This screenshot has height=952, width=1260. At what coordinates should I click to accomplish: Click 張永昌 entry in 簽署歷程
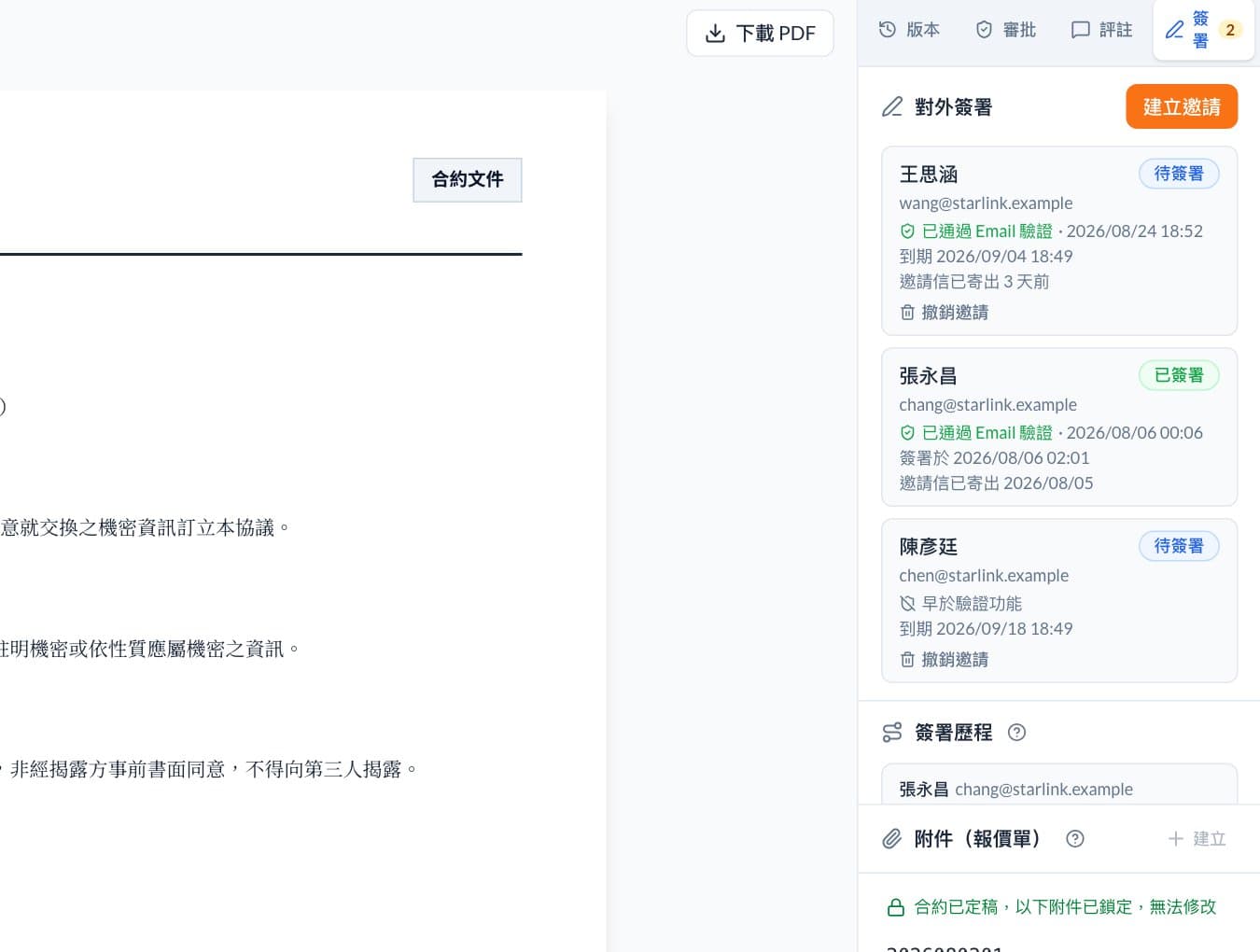tap(1059, 785)
